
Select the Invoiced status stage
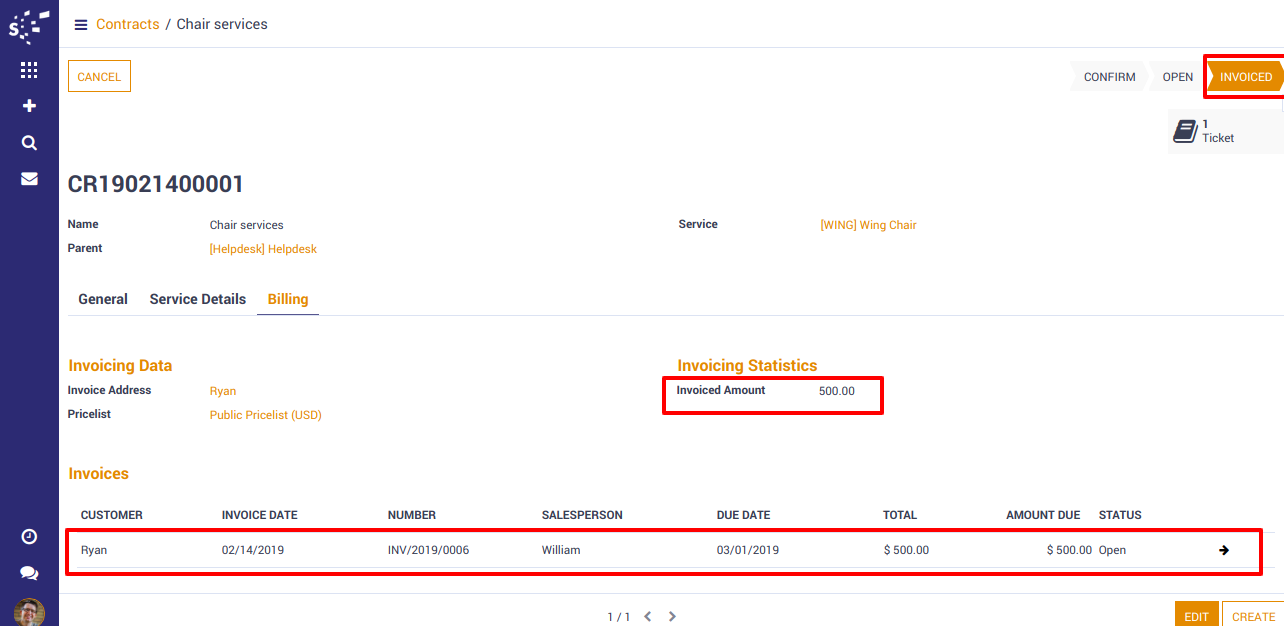point(1245,77)
